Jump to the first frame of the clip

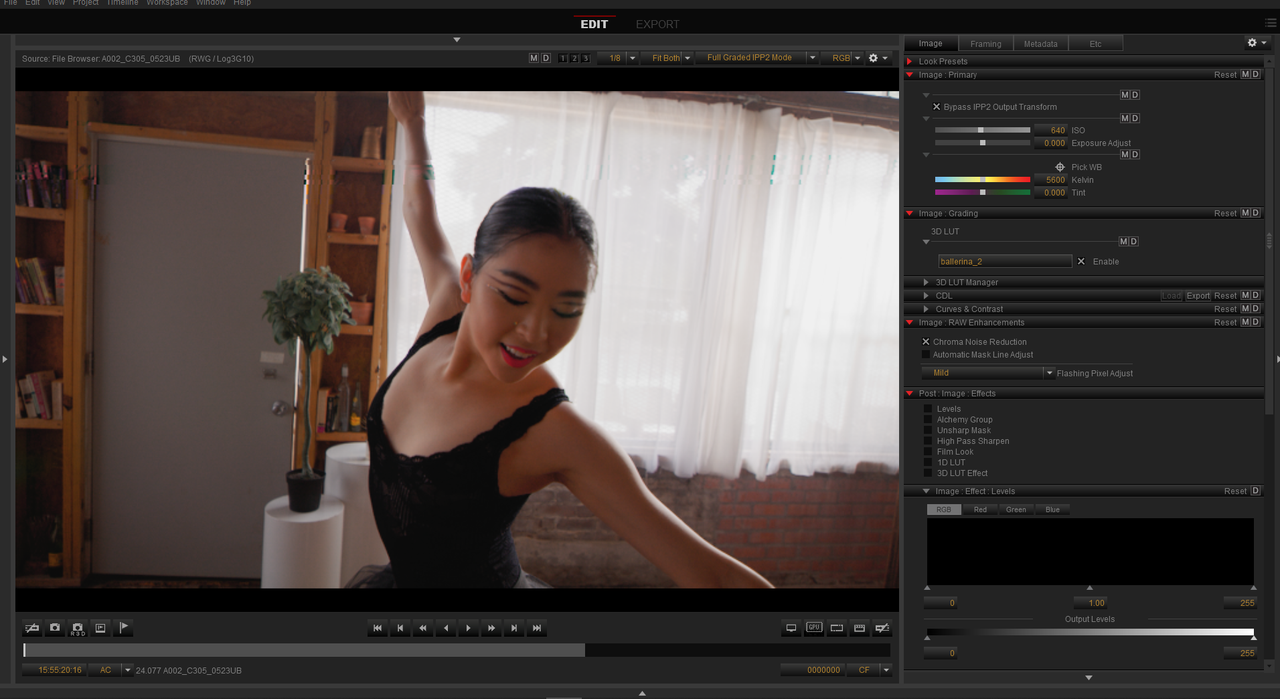(378, 628)
